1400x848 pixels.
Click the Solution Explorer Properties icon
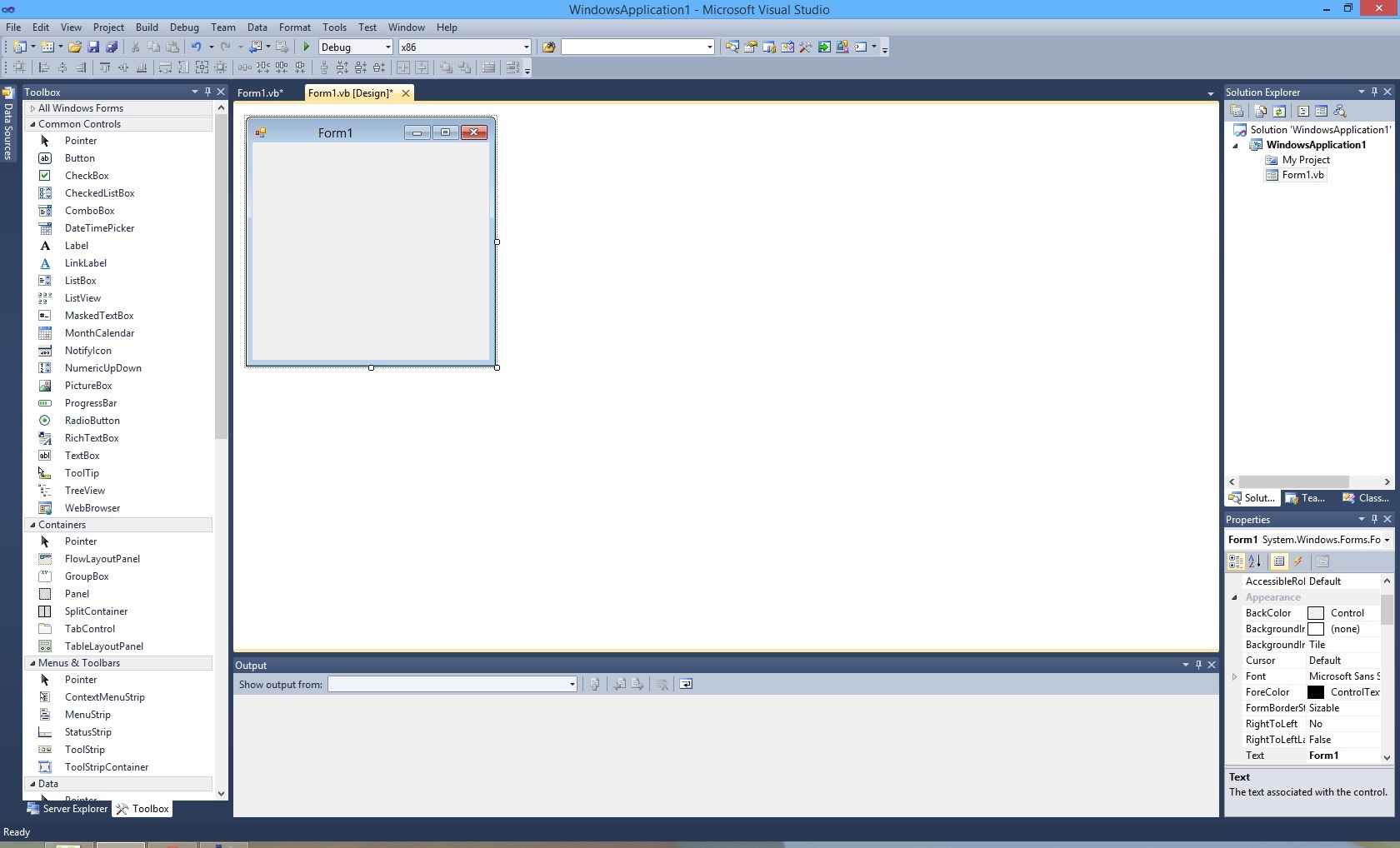[x=1237, y=111]
